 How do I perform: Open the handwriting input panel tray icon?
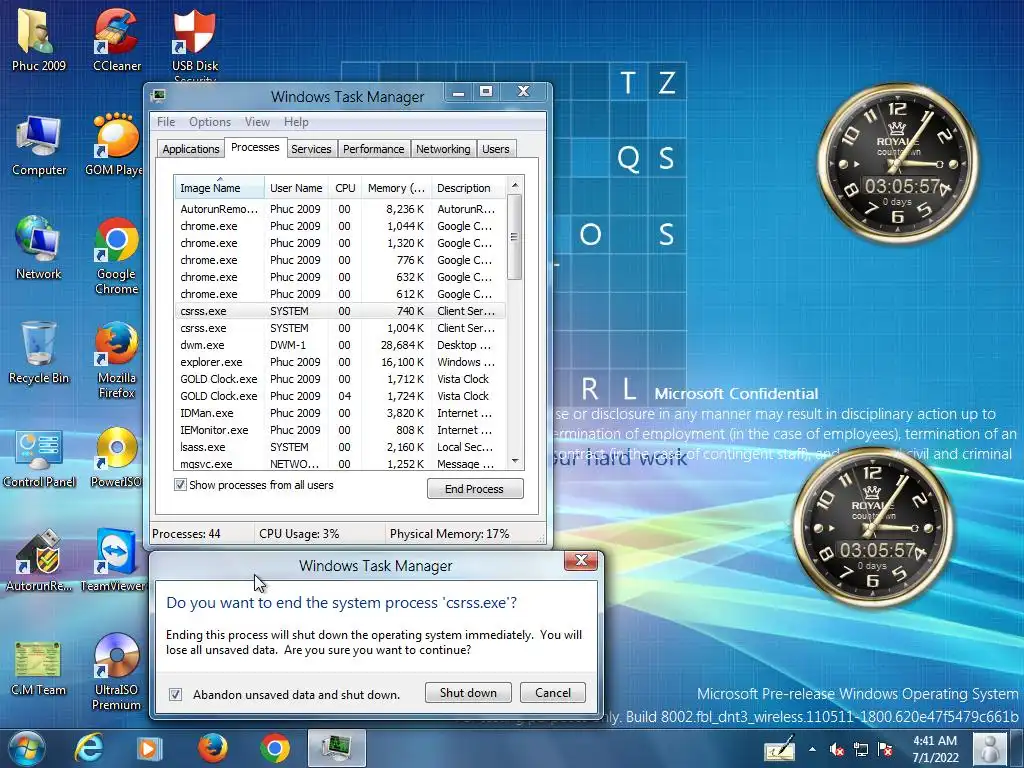pyautogui.click(x=780, y=748)
